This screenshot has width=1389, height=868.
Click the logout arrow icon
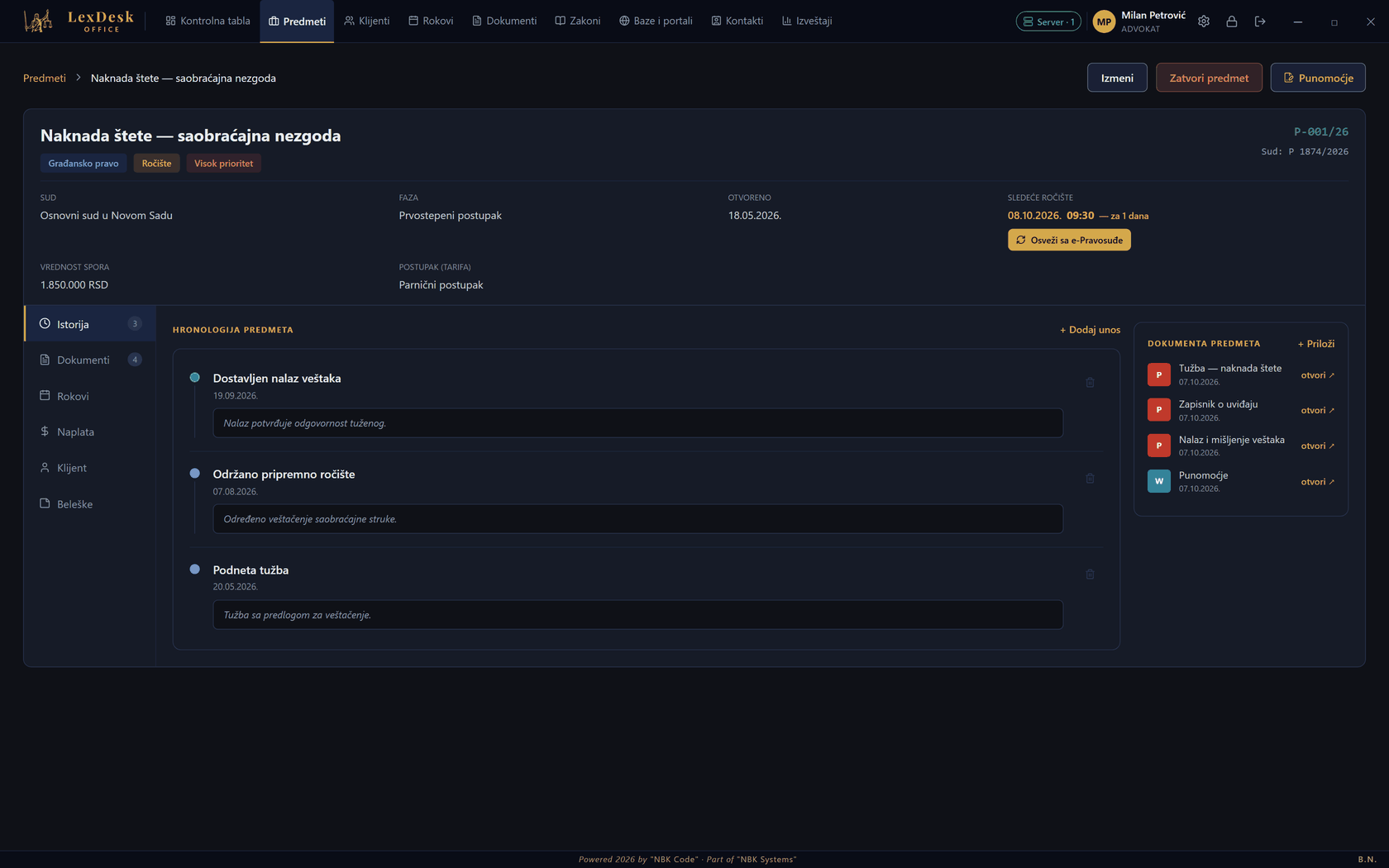pyautogui.click(x=1260, y=21)
